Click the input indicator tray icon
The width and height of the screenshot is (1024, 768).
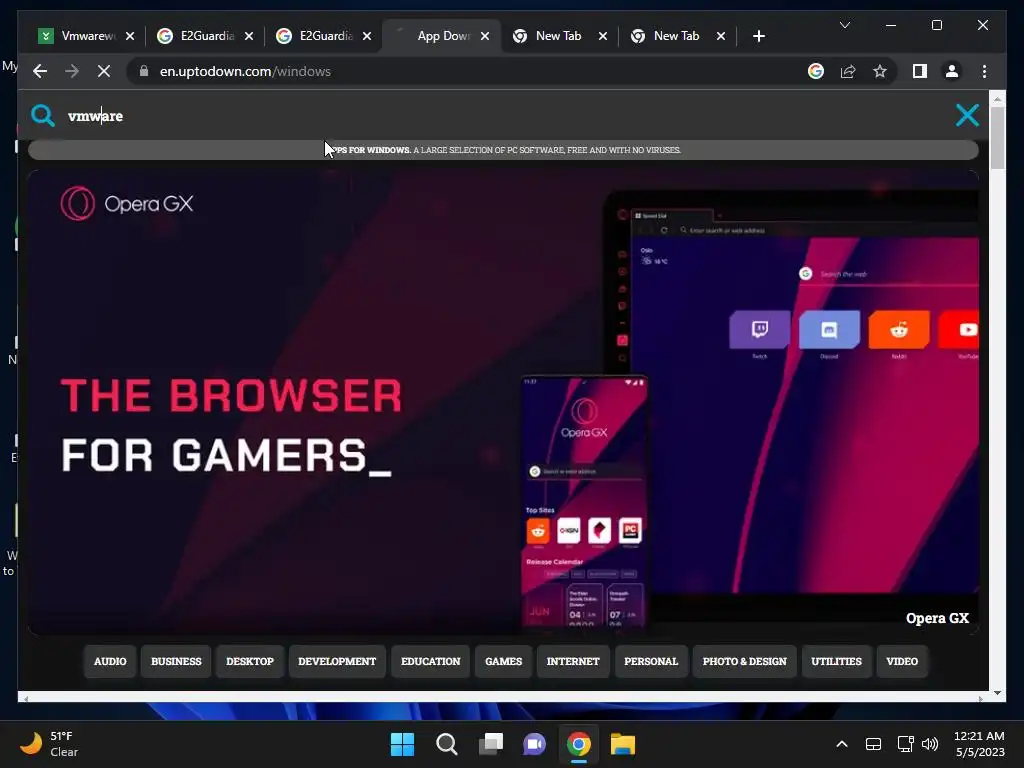[873, 744]
